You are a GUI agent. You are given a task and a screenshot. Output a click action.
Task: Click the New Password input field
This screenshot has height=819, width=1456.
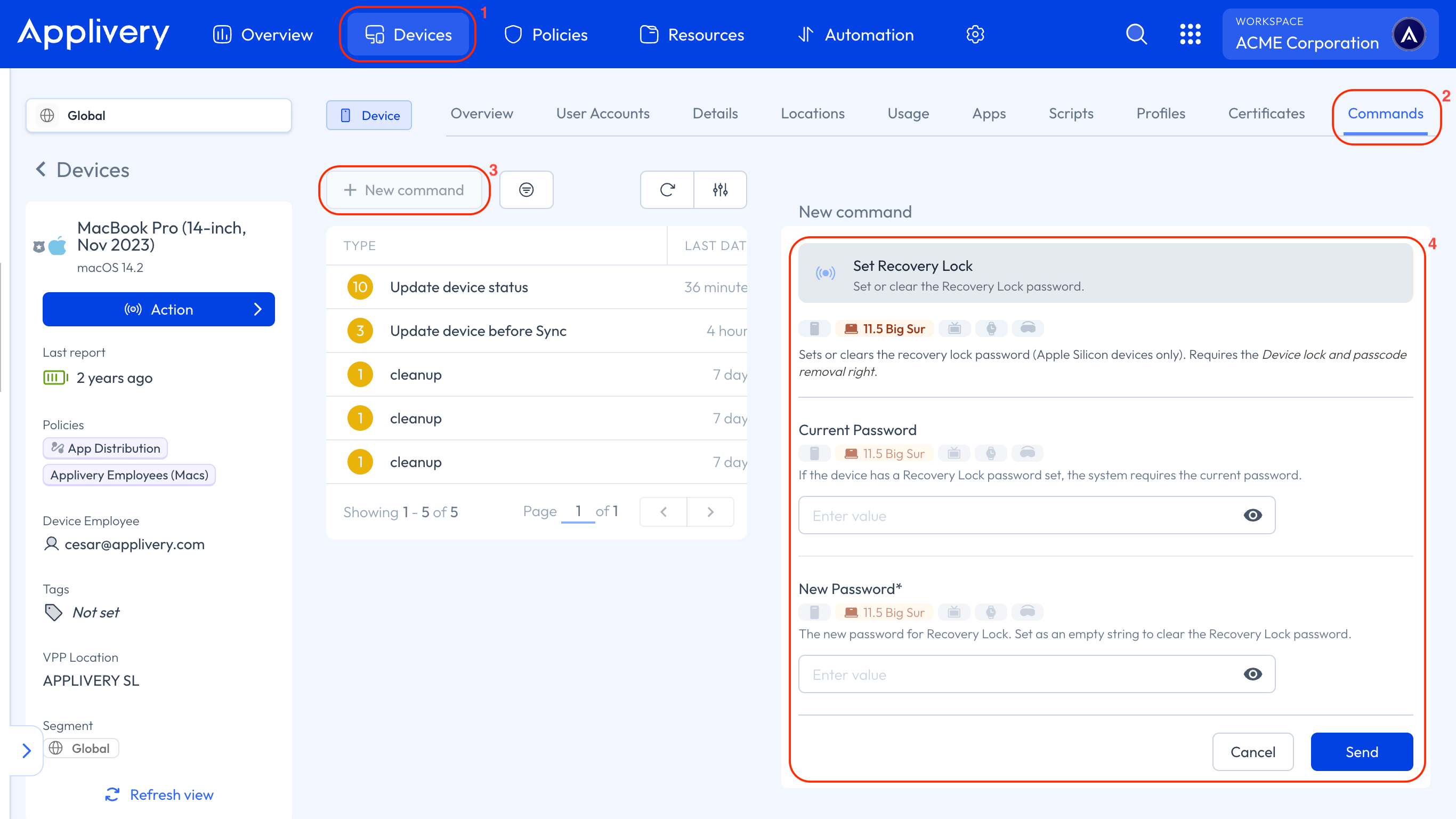click(x=1037, y=673)
